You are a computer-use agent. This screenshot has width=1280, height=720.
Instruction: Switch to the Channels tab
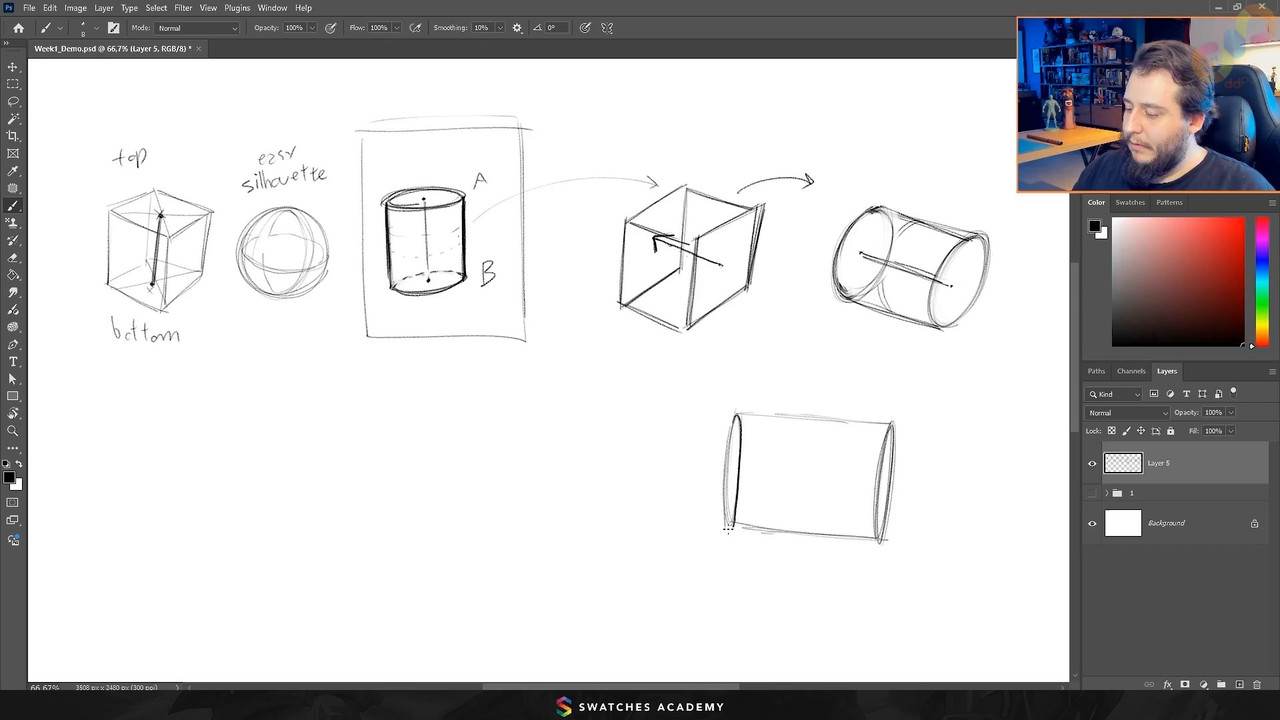click(1131, 371)
